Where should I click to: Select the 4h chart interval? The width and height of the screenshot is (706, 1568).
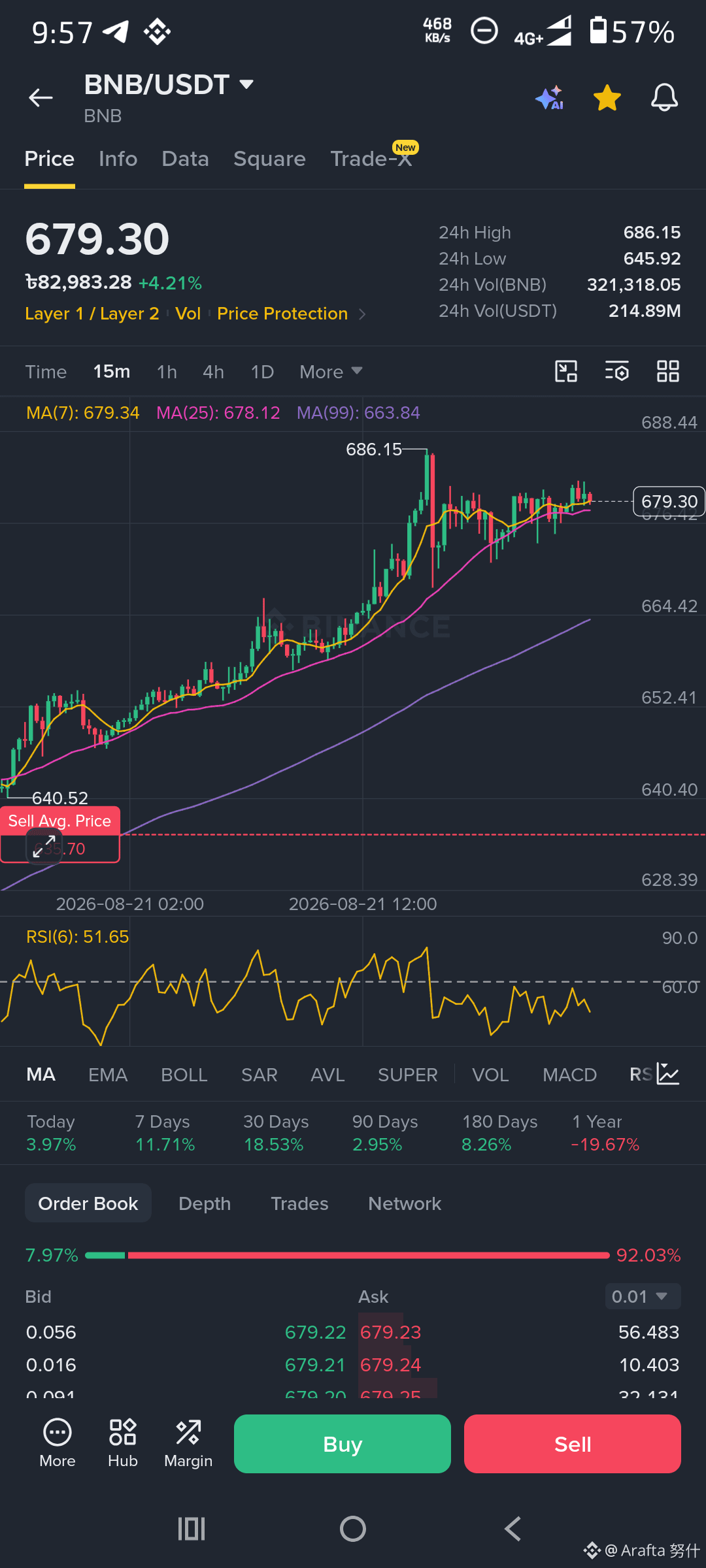(214, 372)
